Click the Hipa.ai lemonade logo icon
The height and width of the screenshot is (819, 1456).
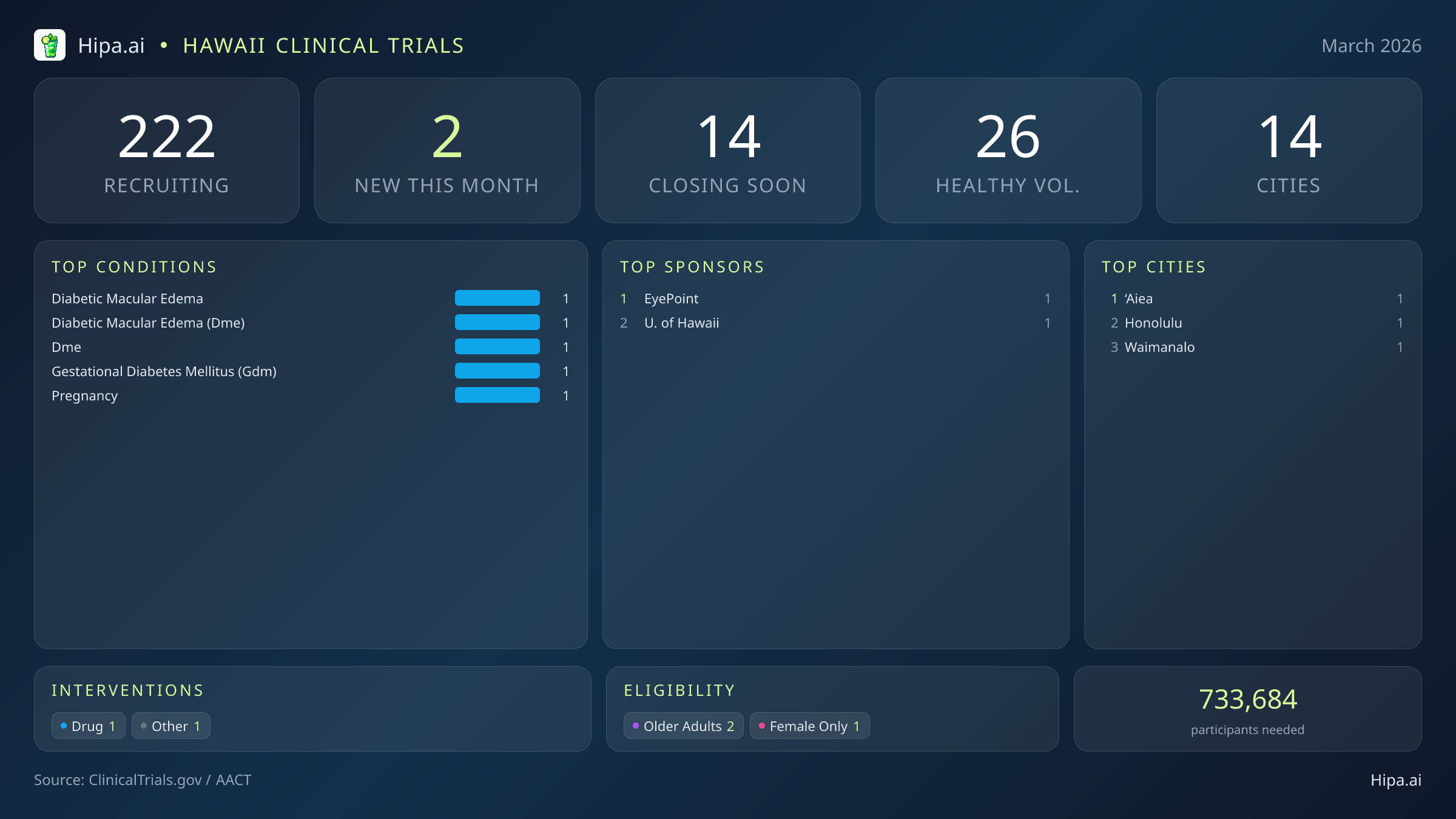click(x=51, y=44)
